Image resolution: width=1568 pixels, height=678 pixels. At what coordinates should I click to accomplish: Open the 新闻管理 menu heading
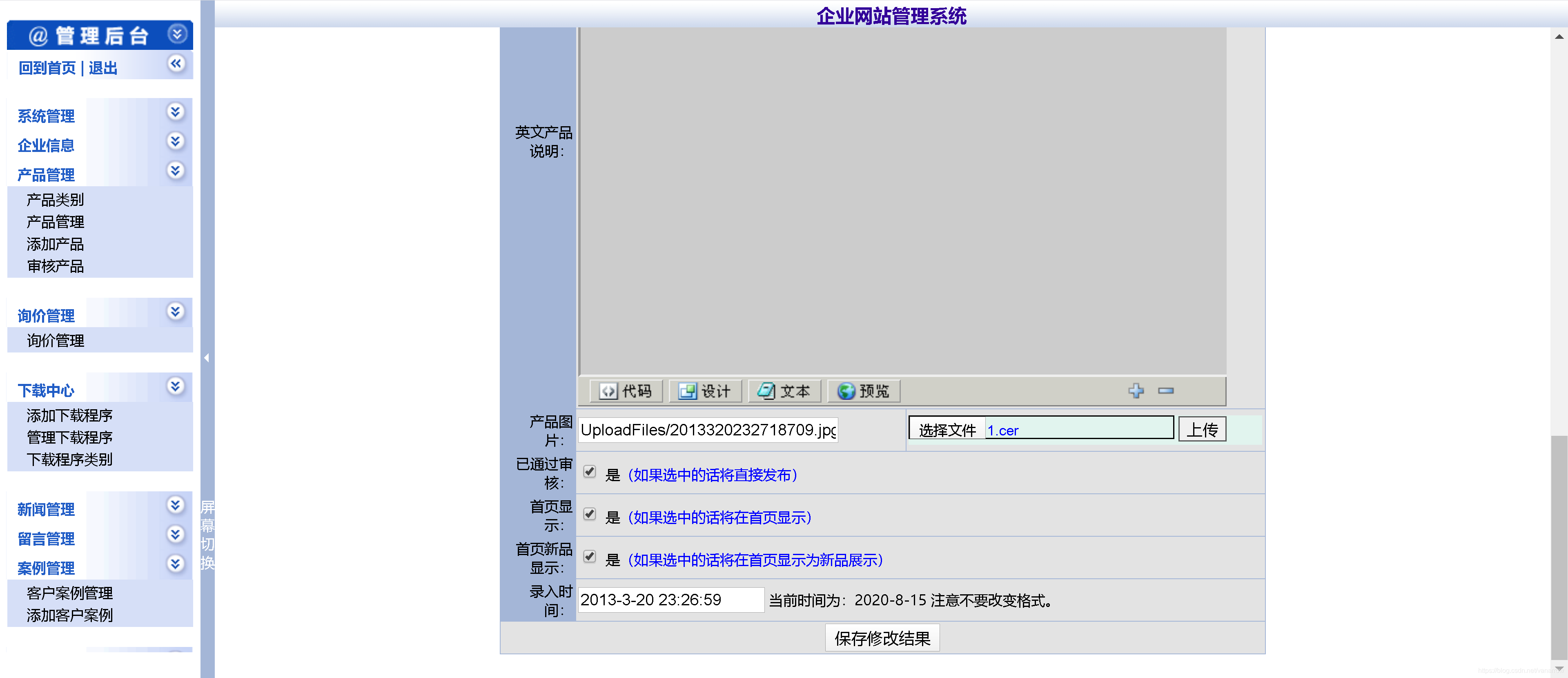46,509
